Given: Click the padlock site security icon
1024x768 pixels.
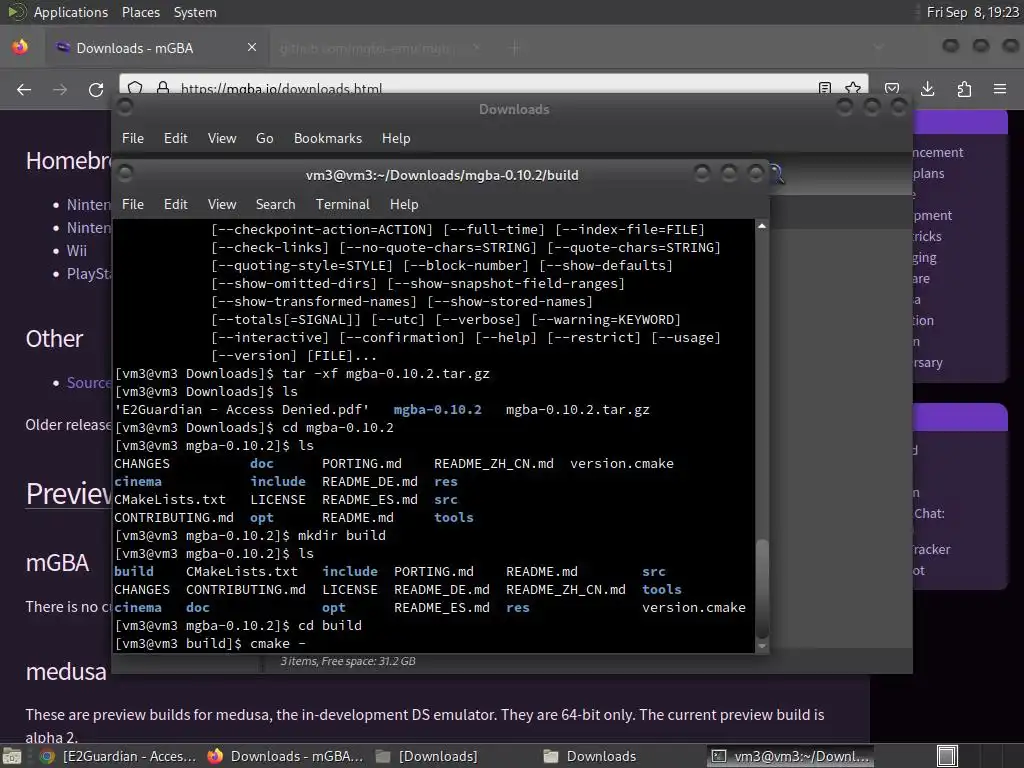Looking at the screenshot, I should click(x=163, y=88).
